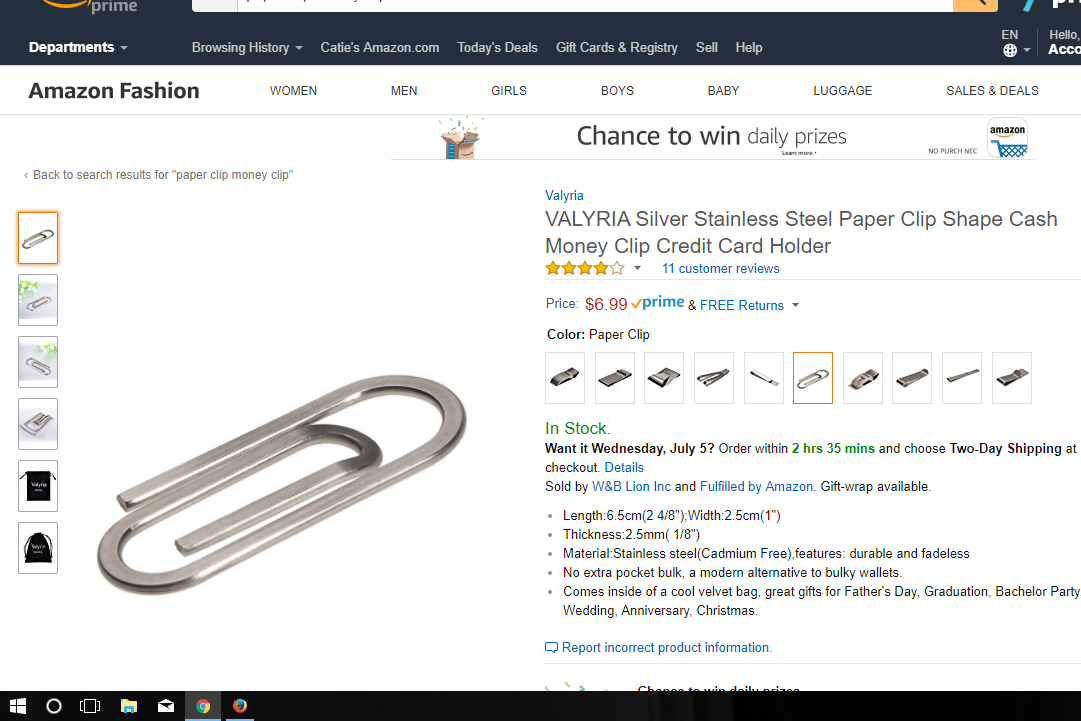Launch File Explorer from the taskbar
1081x721 pixels.
[x=128, y=706]
